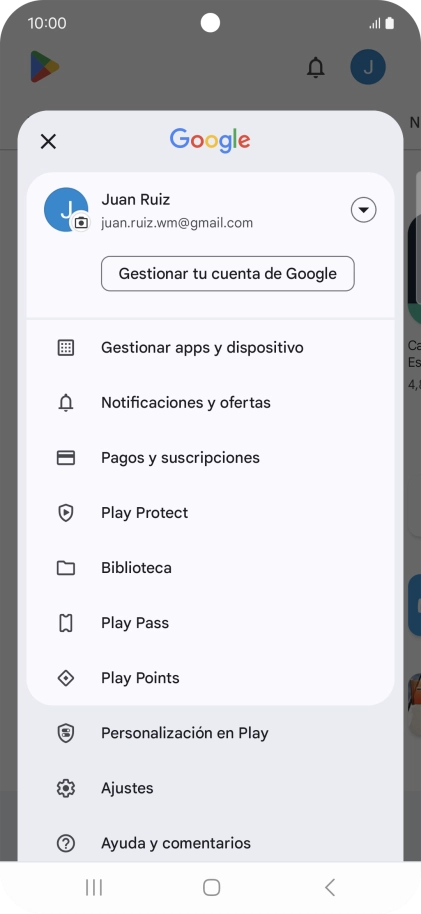Tap the Play Pass ticket icon
421x914 pixels.
coord(66,623)
